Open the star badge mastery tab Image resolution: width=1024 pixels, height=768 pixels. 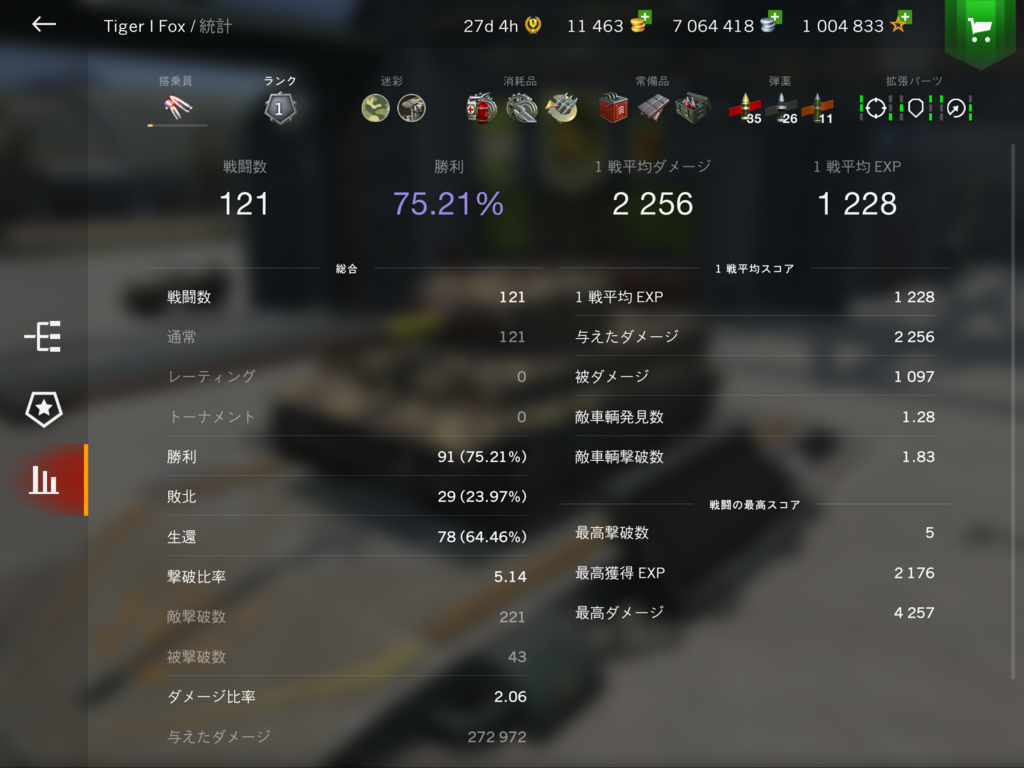click(44, 409)
